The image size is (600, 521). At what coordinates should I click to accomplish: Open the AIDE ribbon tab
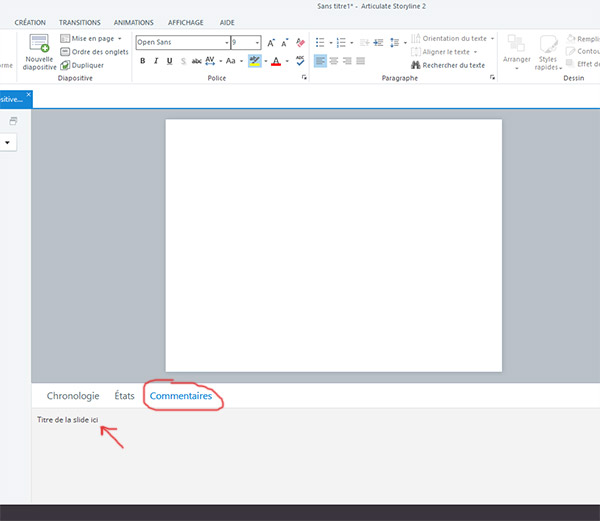[x=227, y=23]
